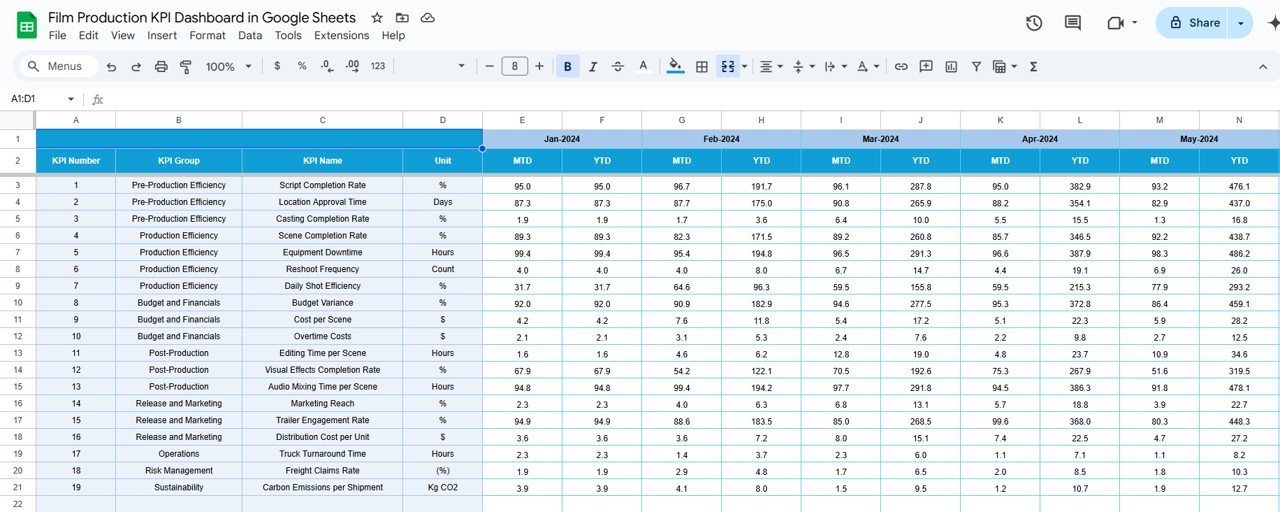Open vertical align dropdown
1280x512 pixels.
click(803, 67)
